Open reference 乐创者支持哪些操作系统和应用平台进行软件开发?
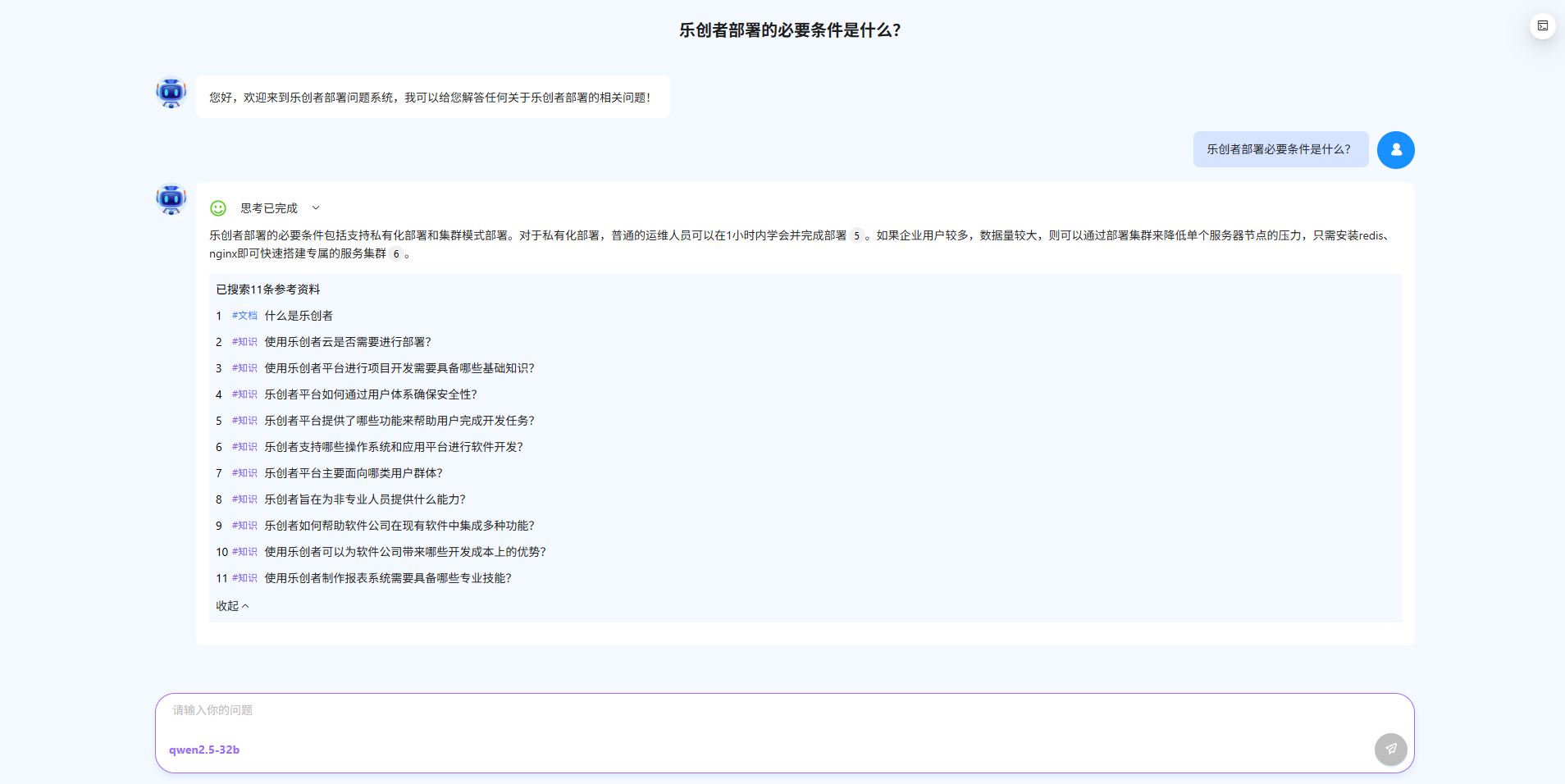The image size is (1565, 784). 393,447
